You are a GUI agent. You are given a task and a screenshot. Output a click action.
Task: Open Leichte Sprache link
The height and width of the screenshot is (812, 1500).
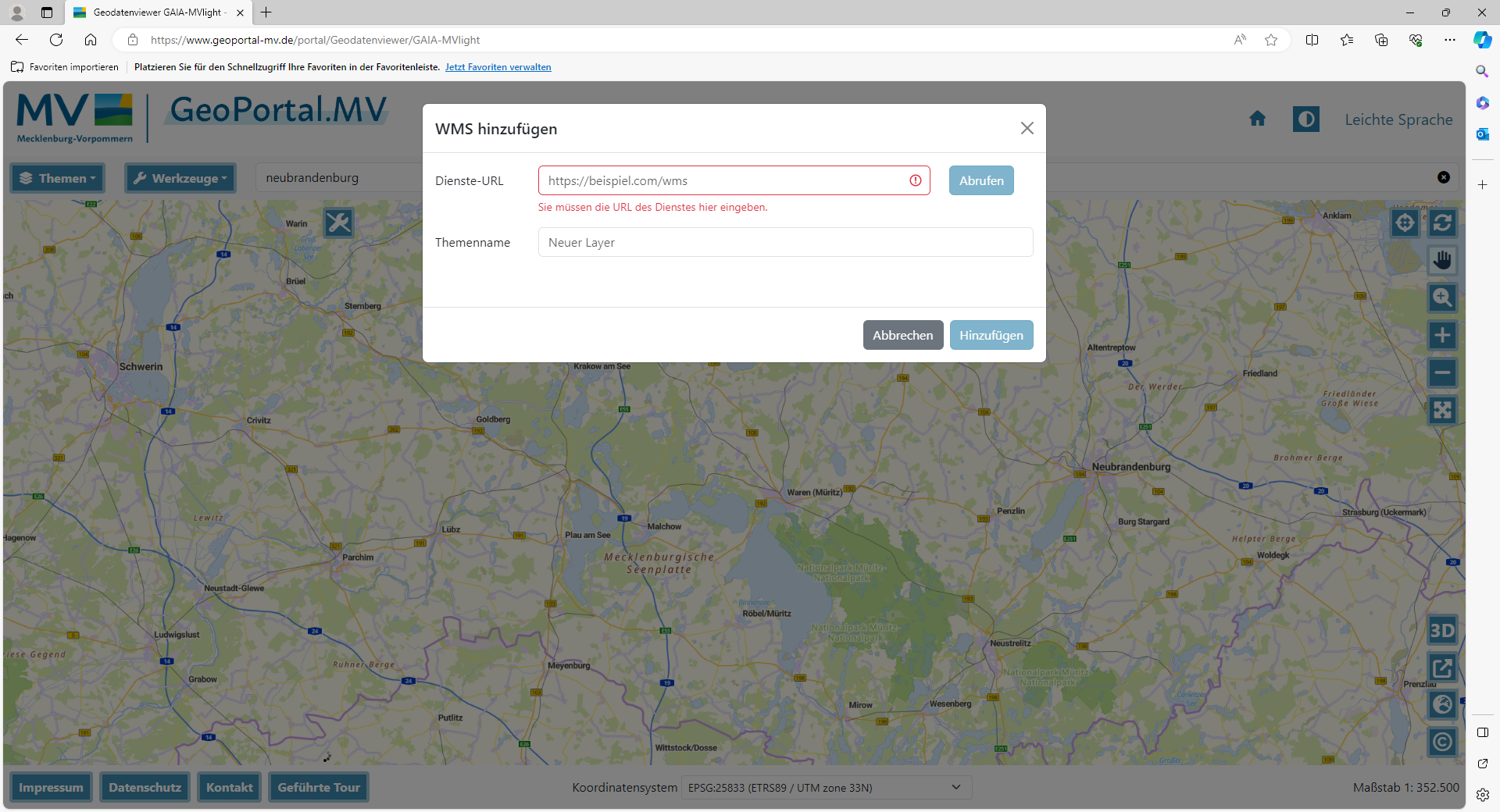1398,119
